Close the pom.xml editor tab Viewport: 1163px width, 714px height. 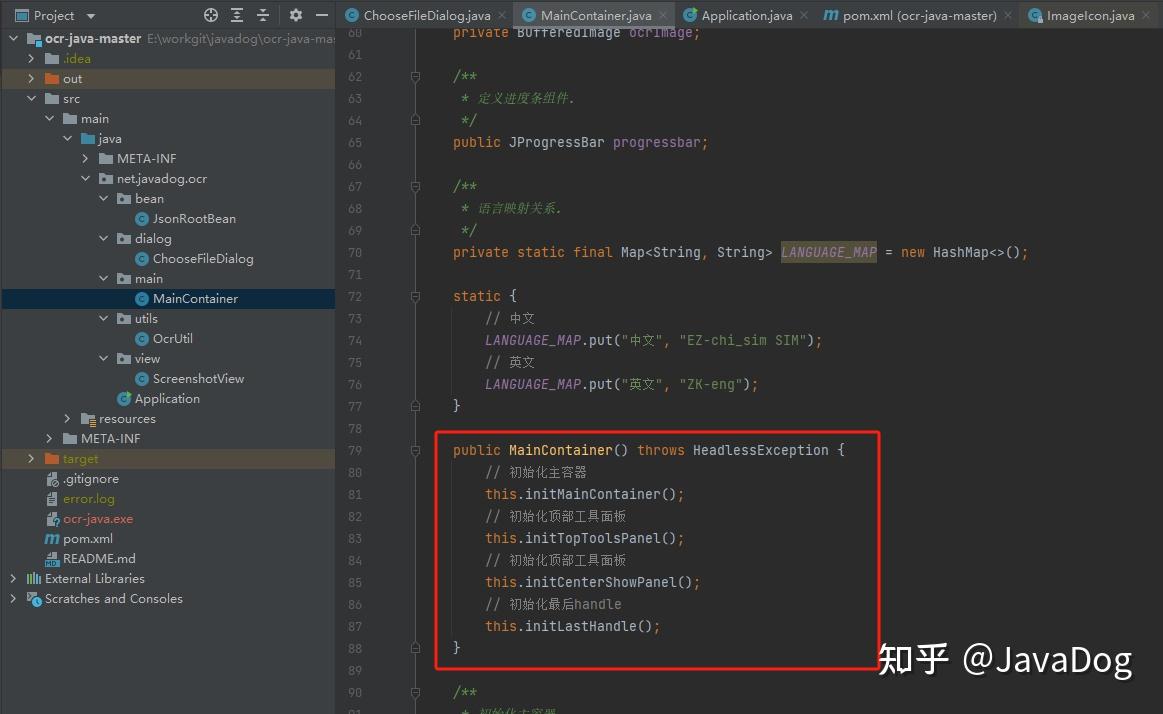tap(1008, 16)
